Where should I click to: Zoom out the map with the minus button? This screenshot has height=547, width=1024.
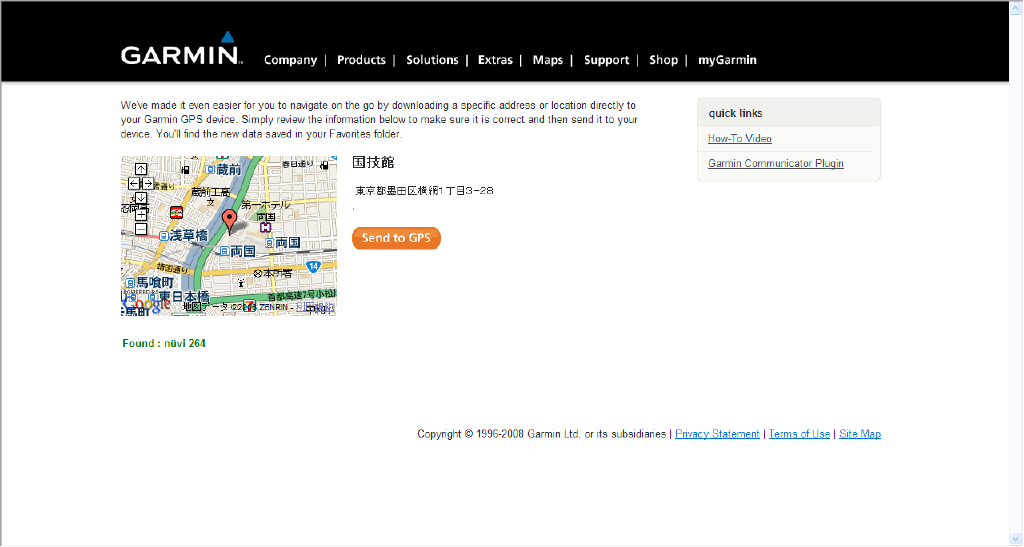(x=141, y=229)
